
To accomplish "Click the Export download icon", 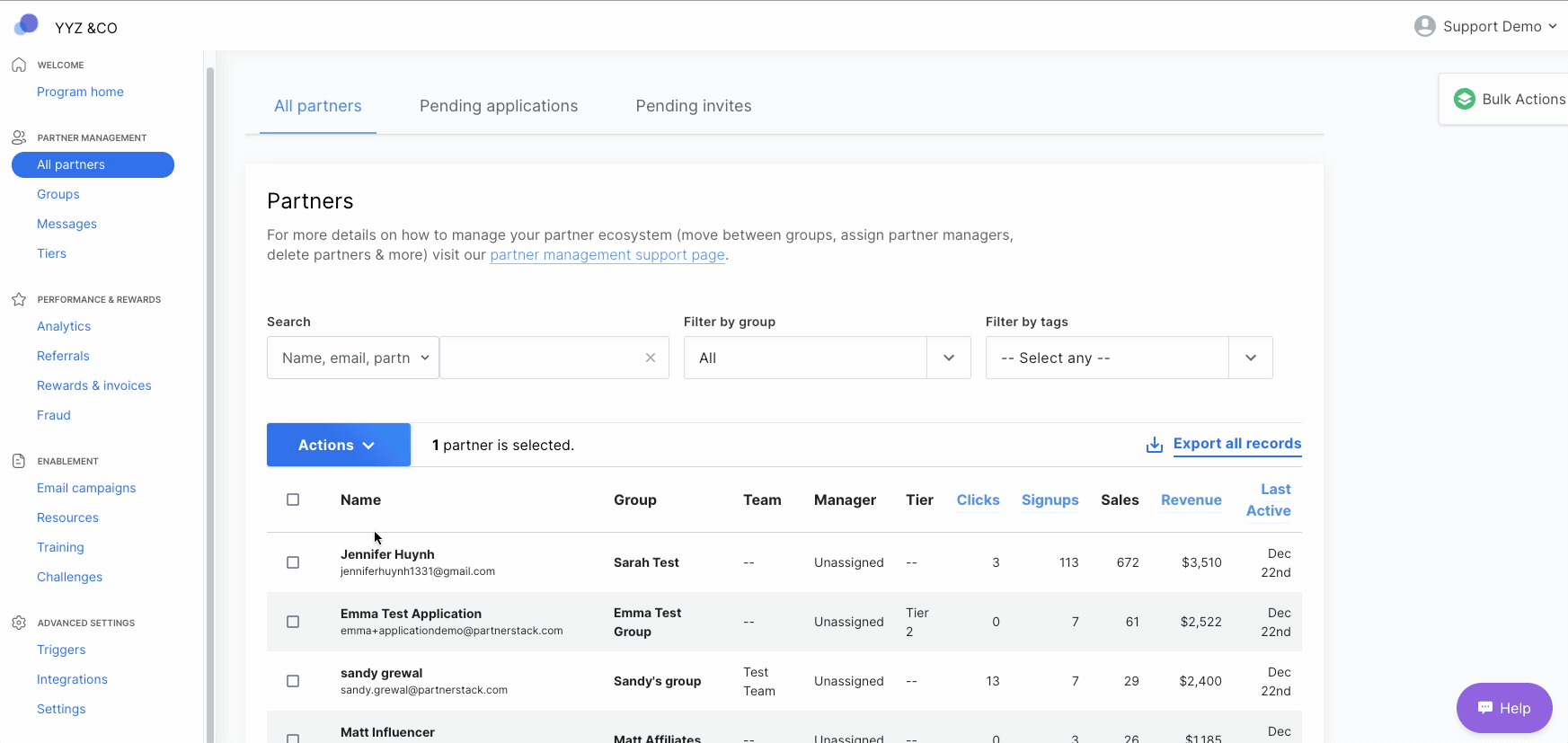I will 1155,445.
